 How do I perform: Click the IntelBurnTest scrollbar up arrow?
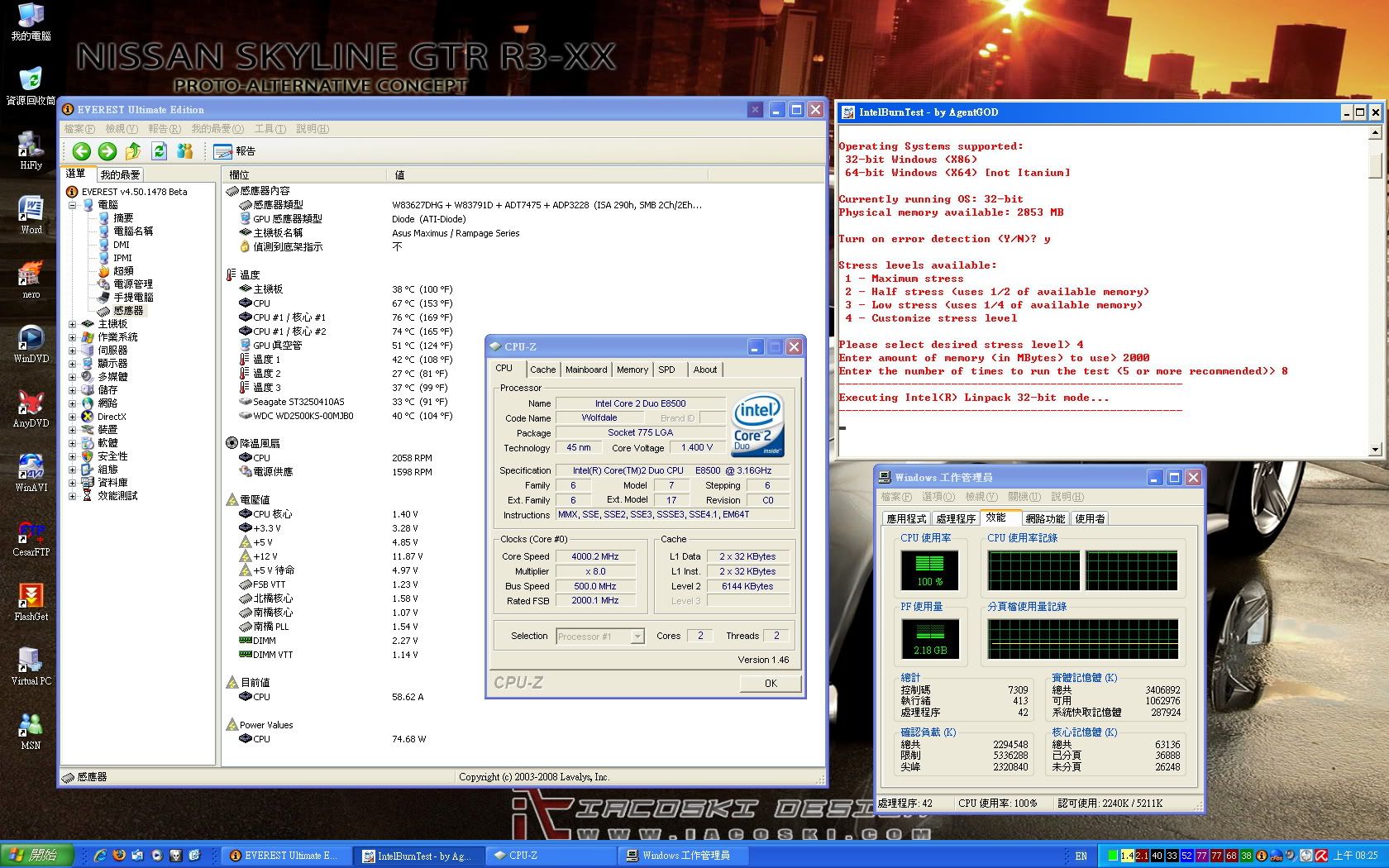point(1375,132)
